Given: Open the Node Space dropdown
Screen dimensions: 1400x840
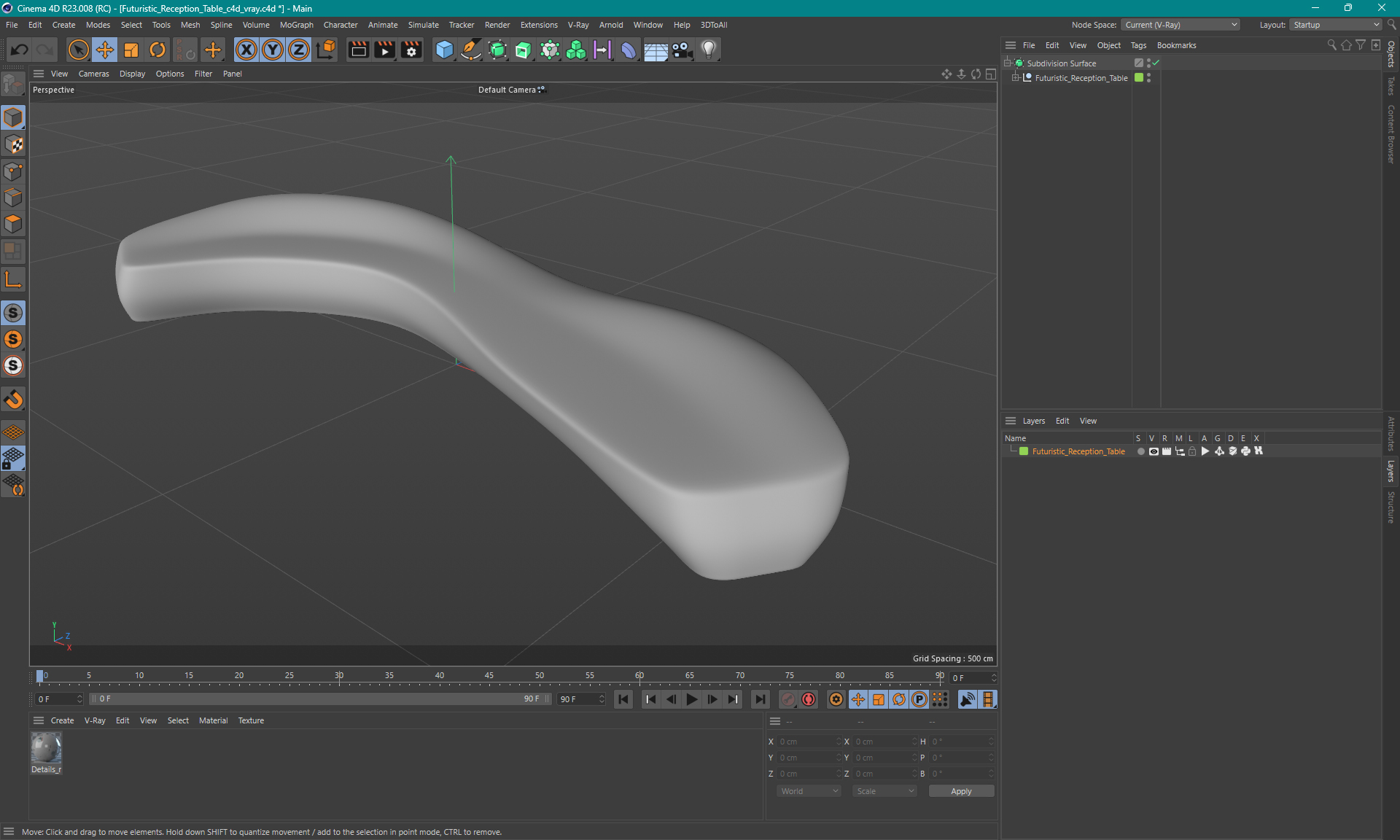Looking at the screenshot, I should (x=1181, y=25).
